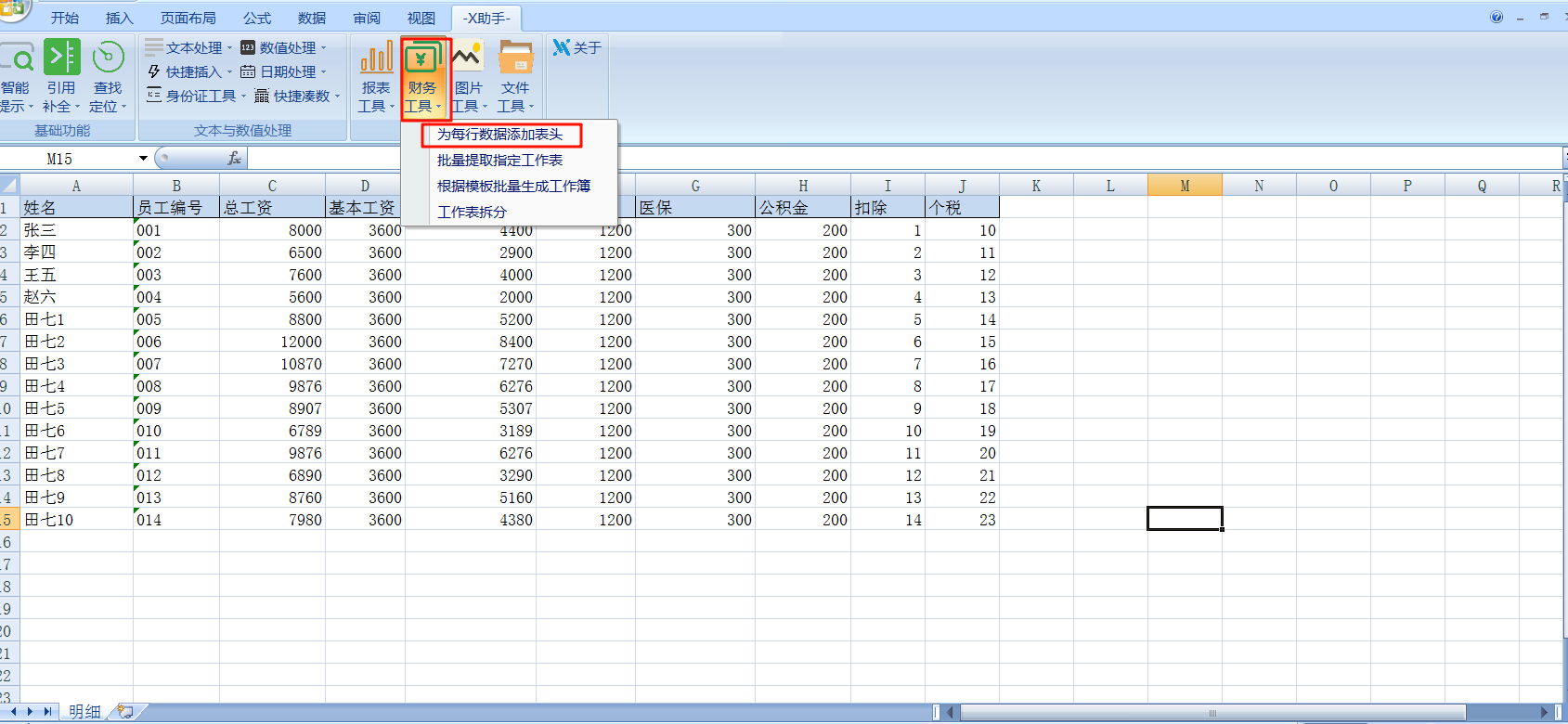The width and height of the screenshot is (1568, 724).
Task: Click cell containing 个税
Action: pos(962,208)
